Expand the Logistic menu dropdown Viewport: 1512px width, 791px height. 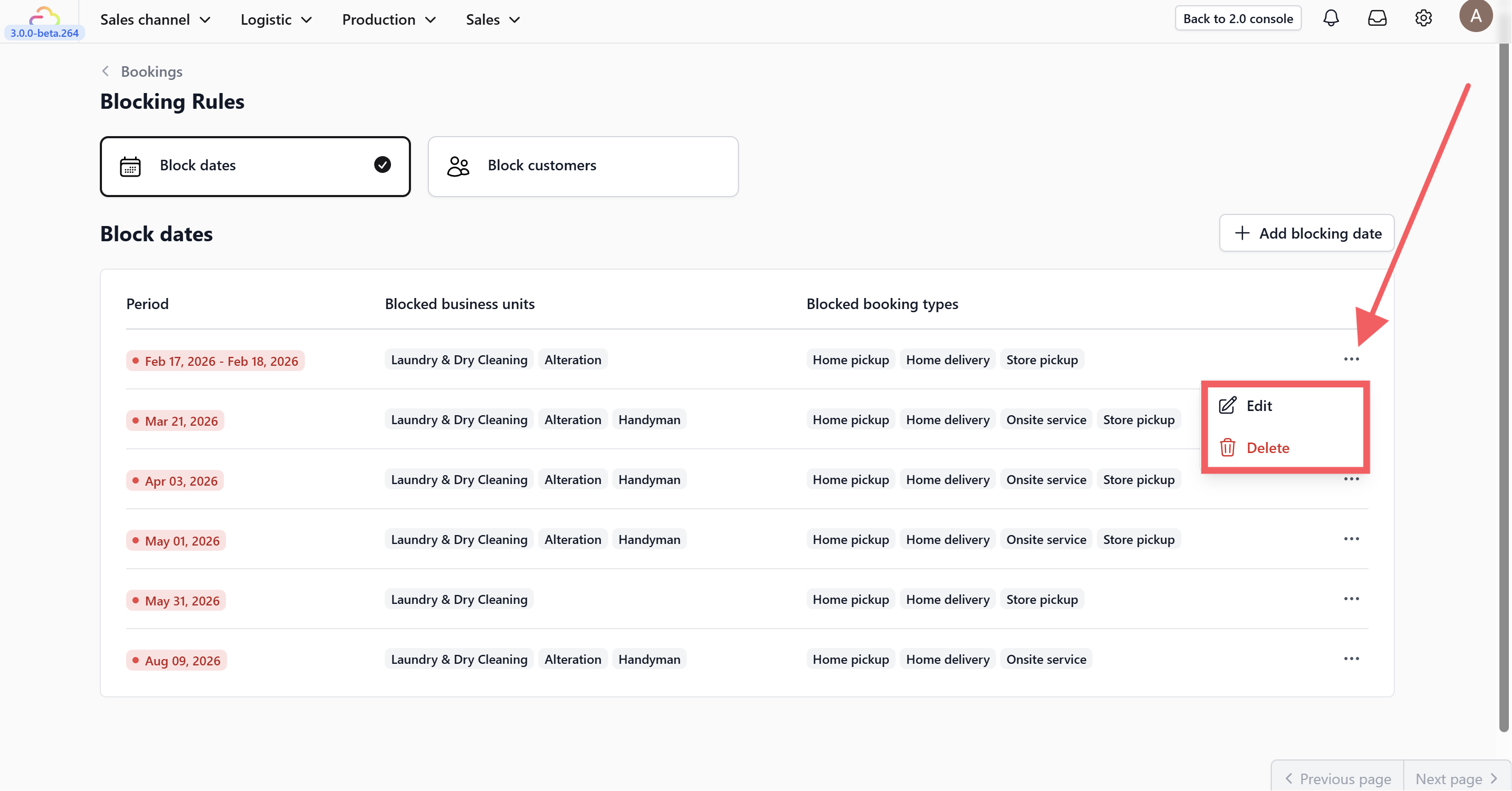[x=276, y=19]
